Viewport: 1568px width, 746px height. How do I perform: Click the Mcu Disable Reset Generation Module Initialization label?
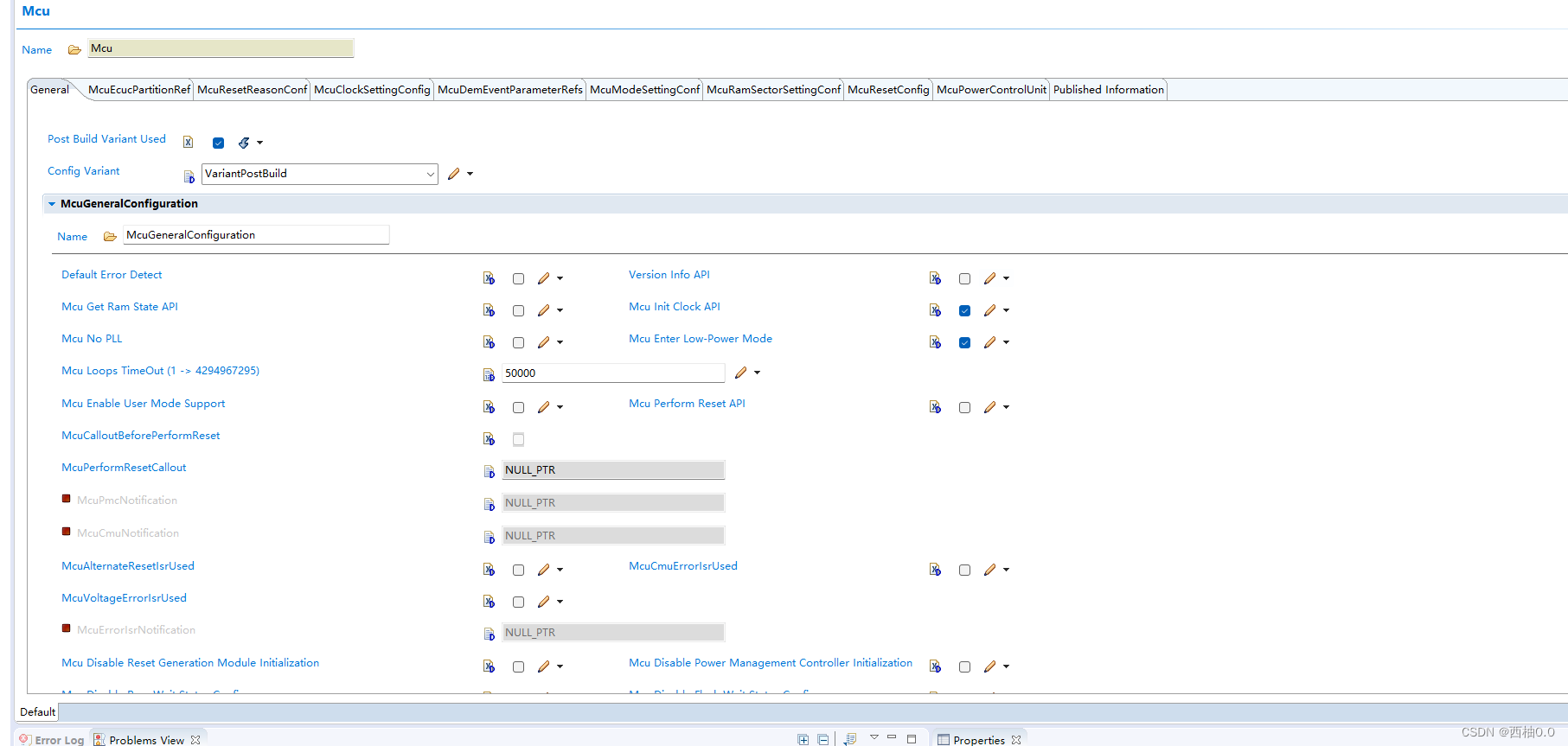pyautogui.click(x=190, y=663)
